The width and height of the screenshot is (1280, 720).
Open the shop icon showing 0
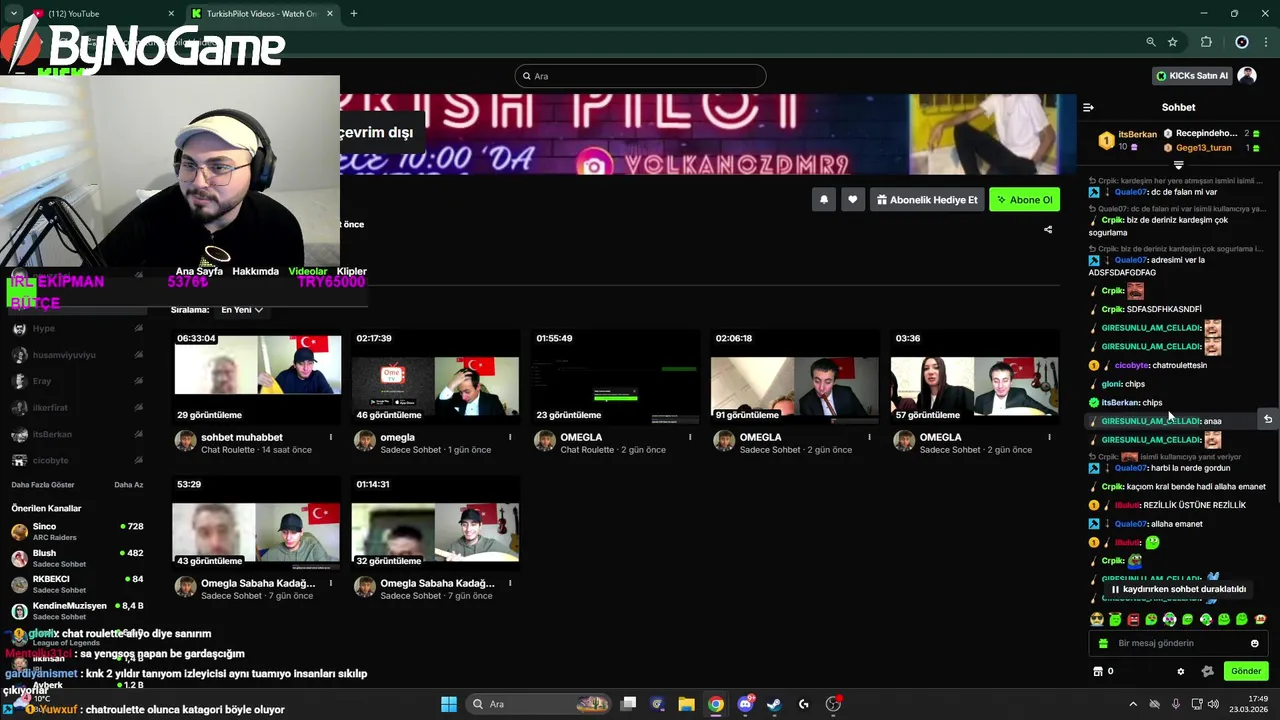1103,671
